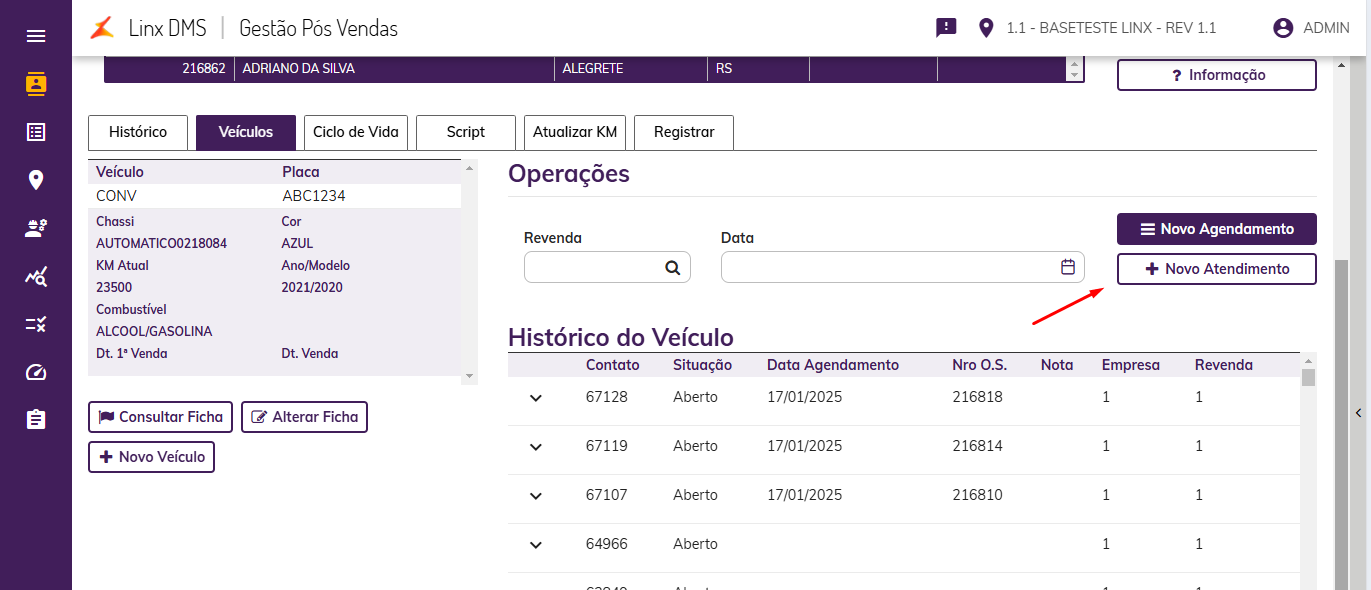Add a Novo Veículo

click(152, 457)
